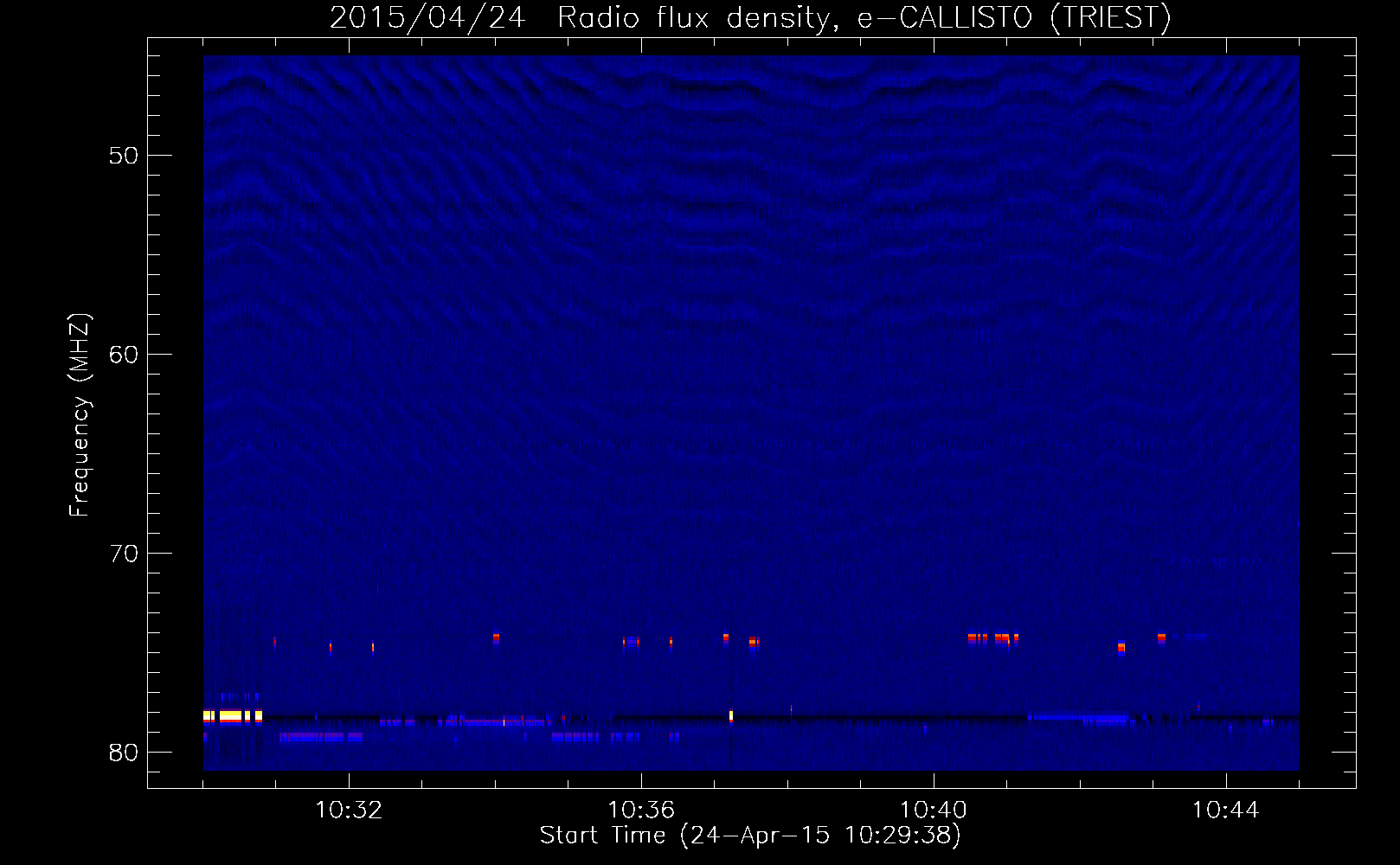Screen dimensions: 1400x865
Task: Click the frequency tick label "50"
Action: [x=124, y=156]
